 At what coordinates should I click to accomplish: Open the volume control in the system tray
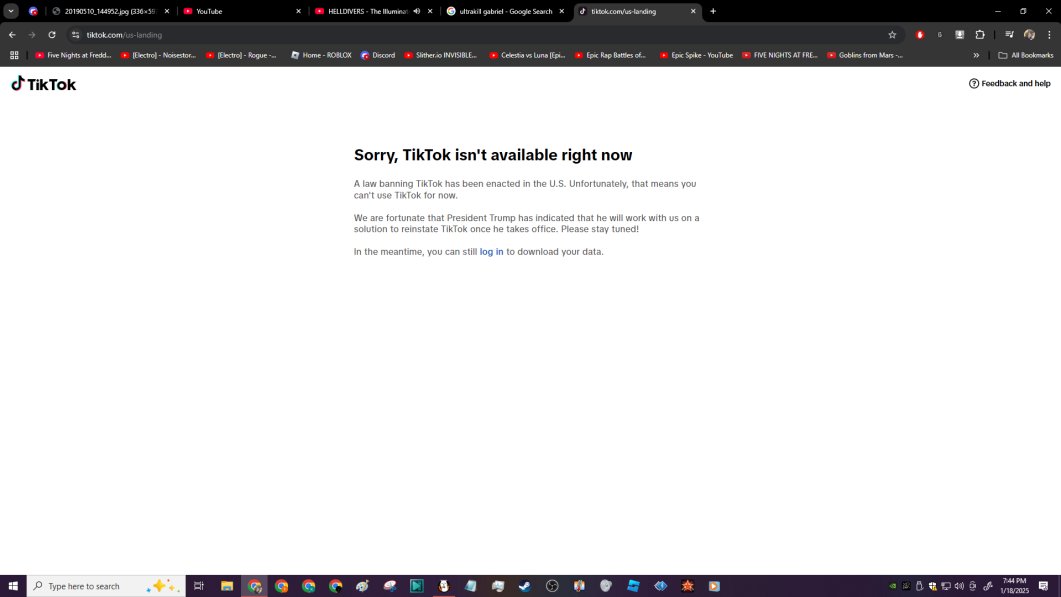coord(959,586)
